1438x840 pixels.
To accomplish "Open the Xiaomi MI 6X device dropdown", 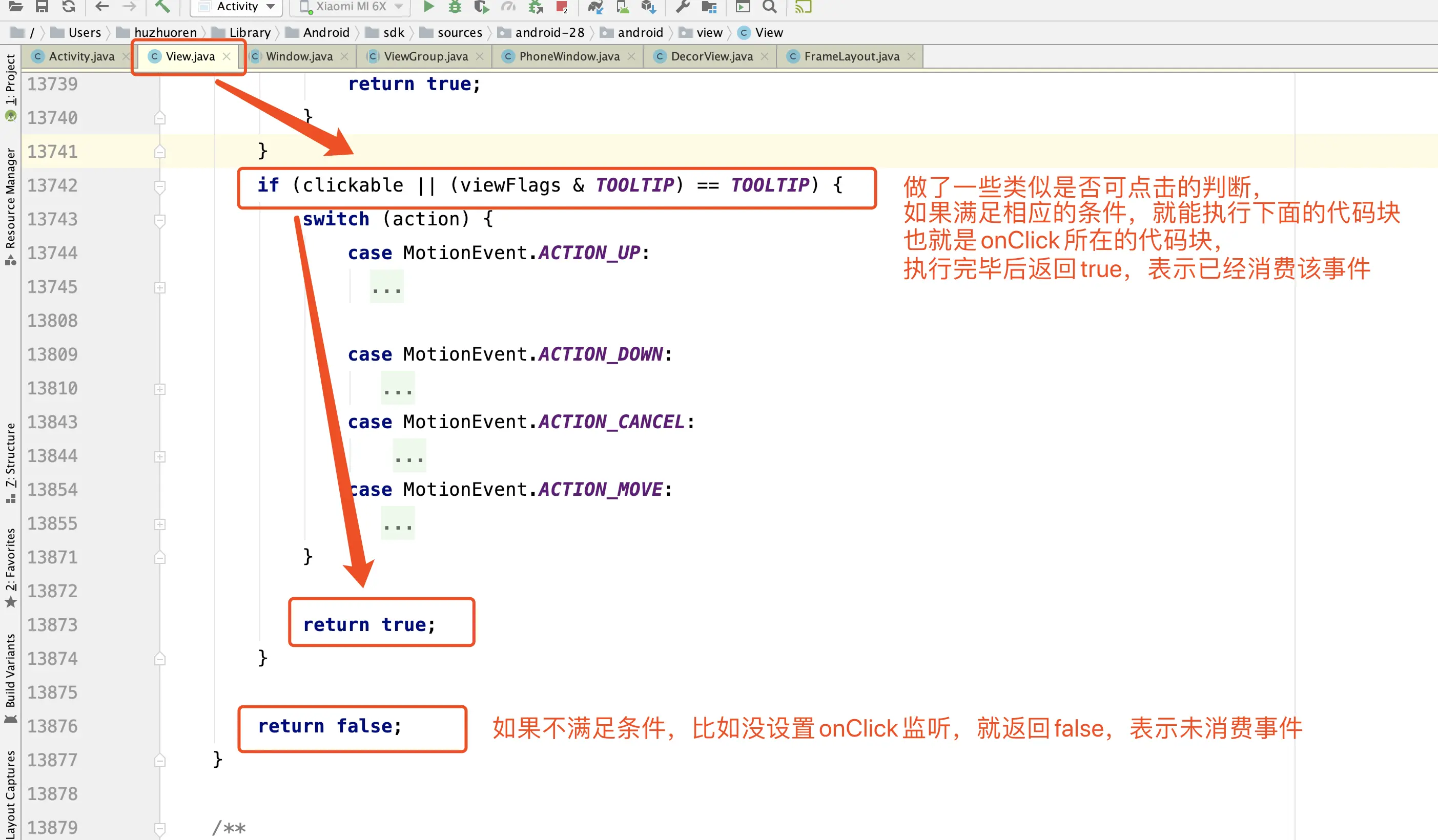I will (x=352, y=6).
